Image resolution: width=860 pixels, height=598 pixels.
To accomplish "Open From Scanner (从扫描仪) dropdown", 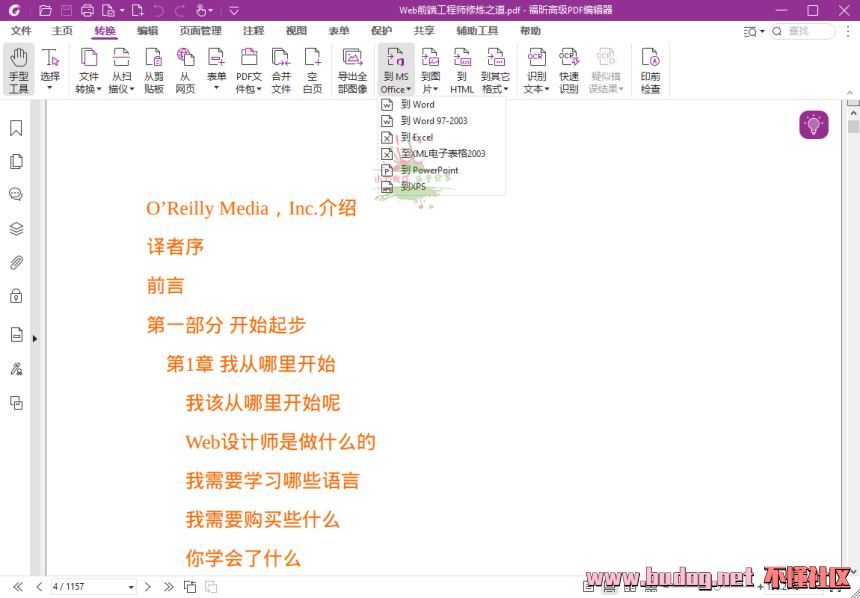I will coord(121,70).
